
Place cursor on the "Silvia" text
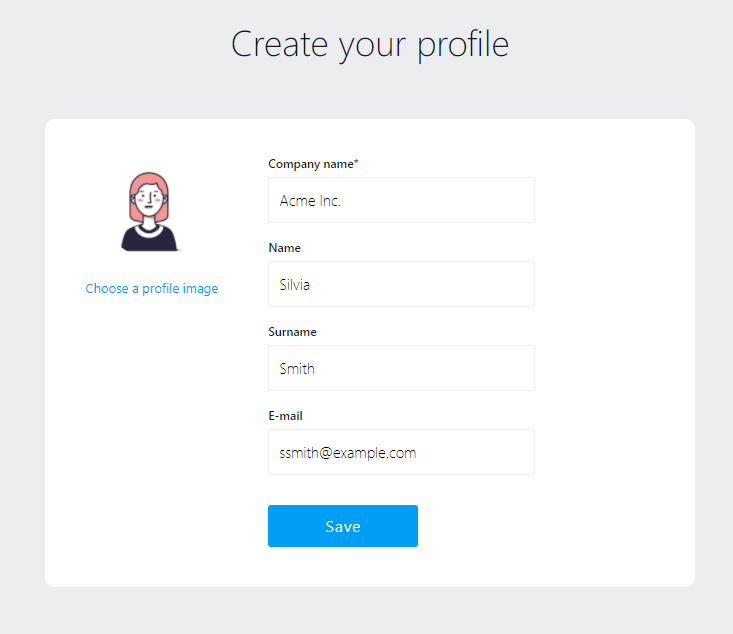click(x=295, y=285)
